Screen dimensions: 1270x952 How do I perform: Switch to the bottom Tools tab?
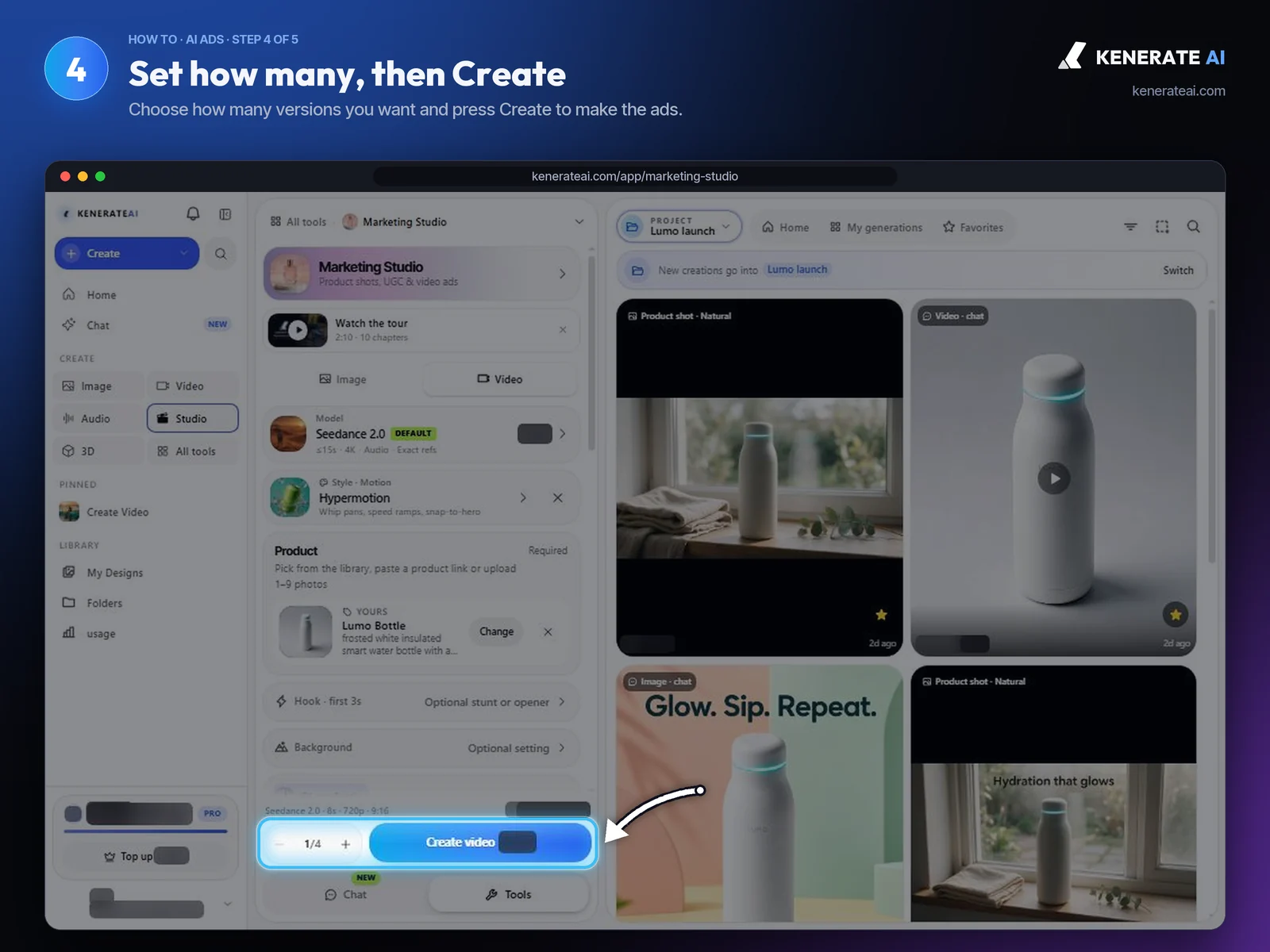point(509,895)
